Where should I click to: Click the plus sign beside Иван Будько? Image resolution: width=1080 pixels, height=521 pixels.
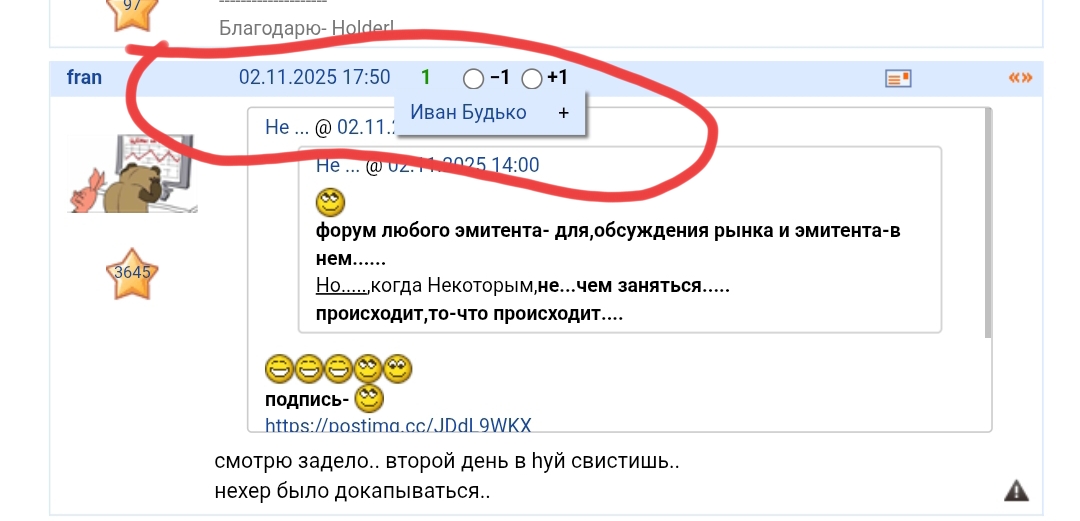pyautogui.click(x=563, y=113)
